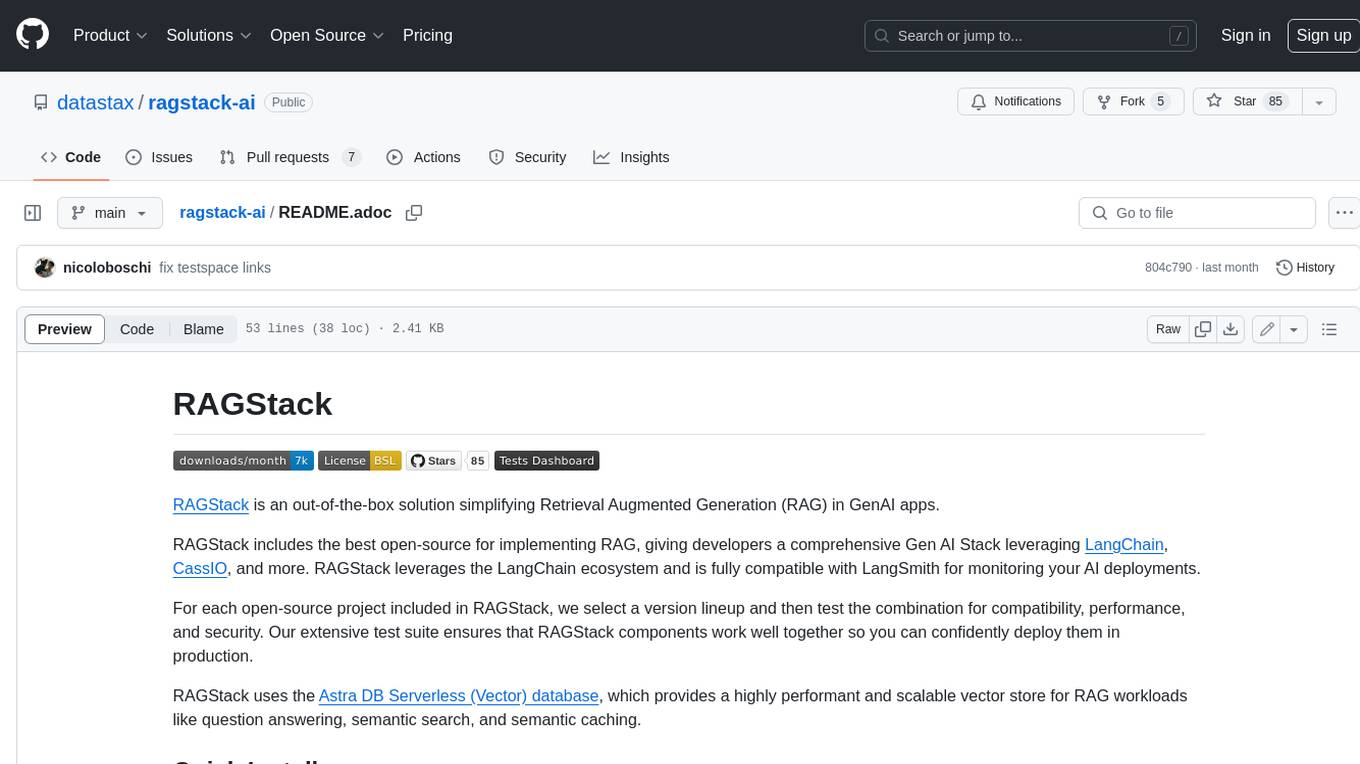Open nicoloboschi author profile link
1360x764 pixels.
click(x=107, y=268)
